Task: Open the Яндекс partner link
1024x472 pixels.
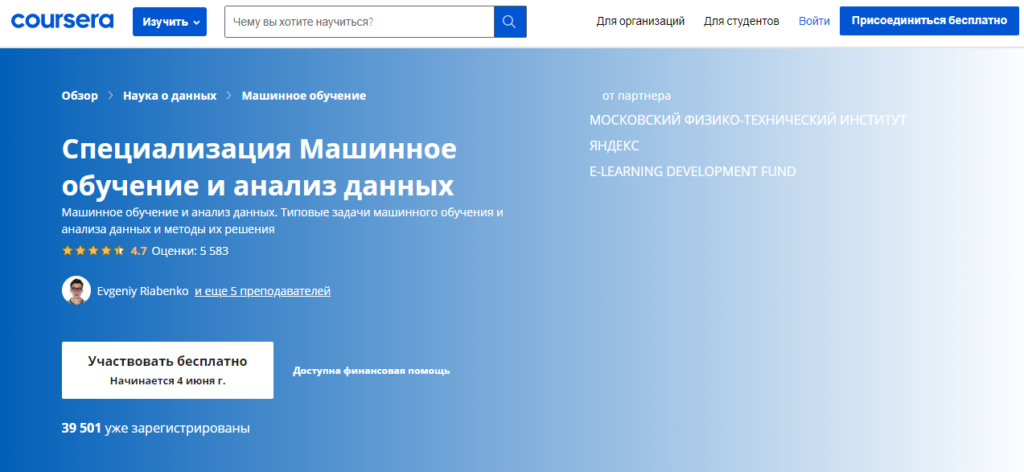Action: click(x=614, y=146)
